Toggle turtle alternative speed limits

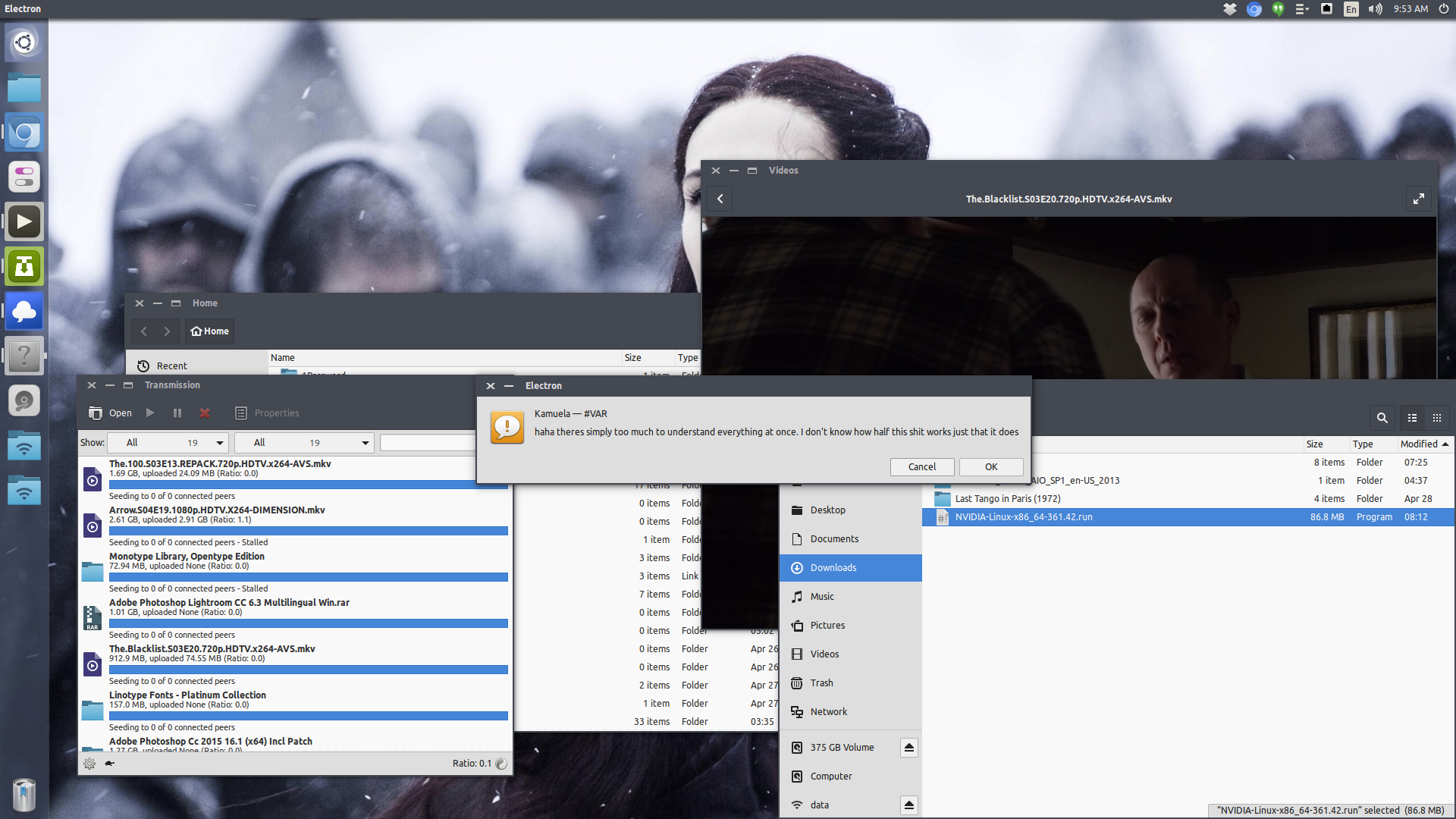coord(110,764)
